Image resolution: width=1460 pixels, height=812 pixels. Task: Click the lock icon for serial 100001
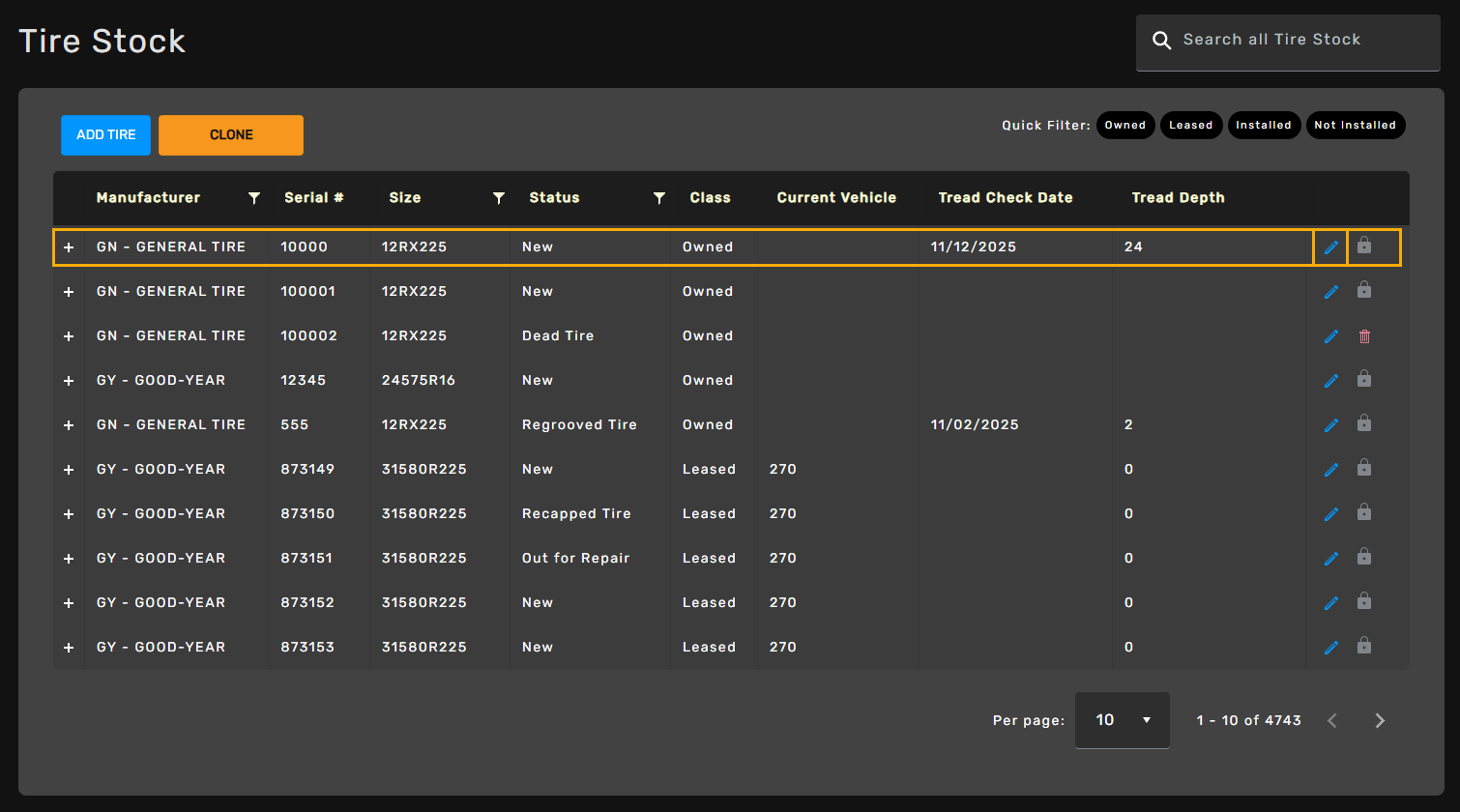(1364, 290)
